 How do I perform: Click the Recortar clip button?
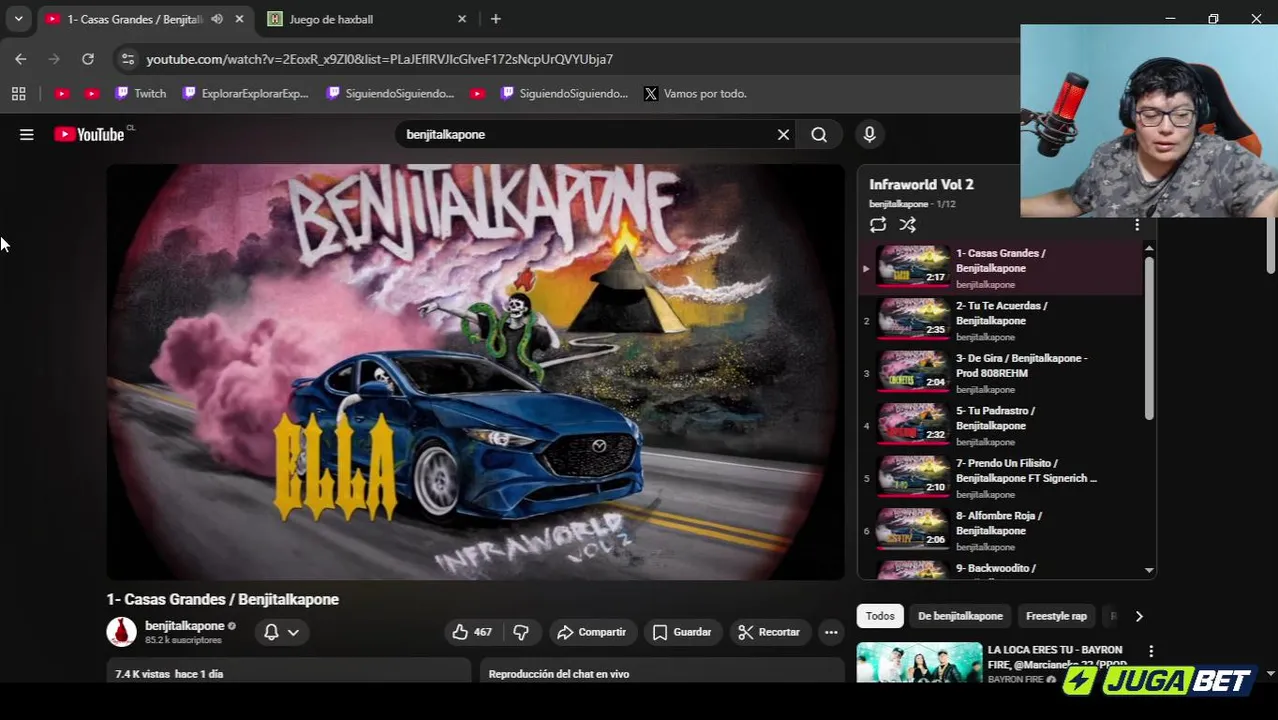(769, 632)
